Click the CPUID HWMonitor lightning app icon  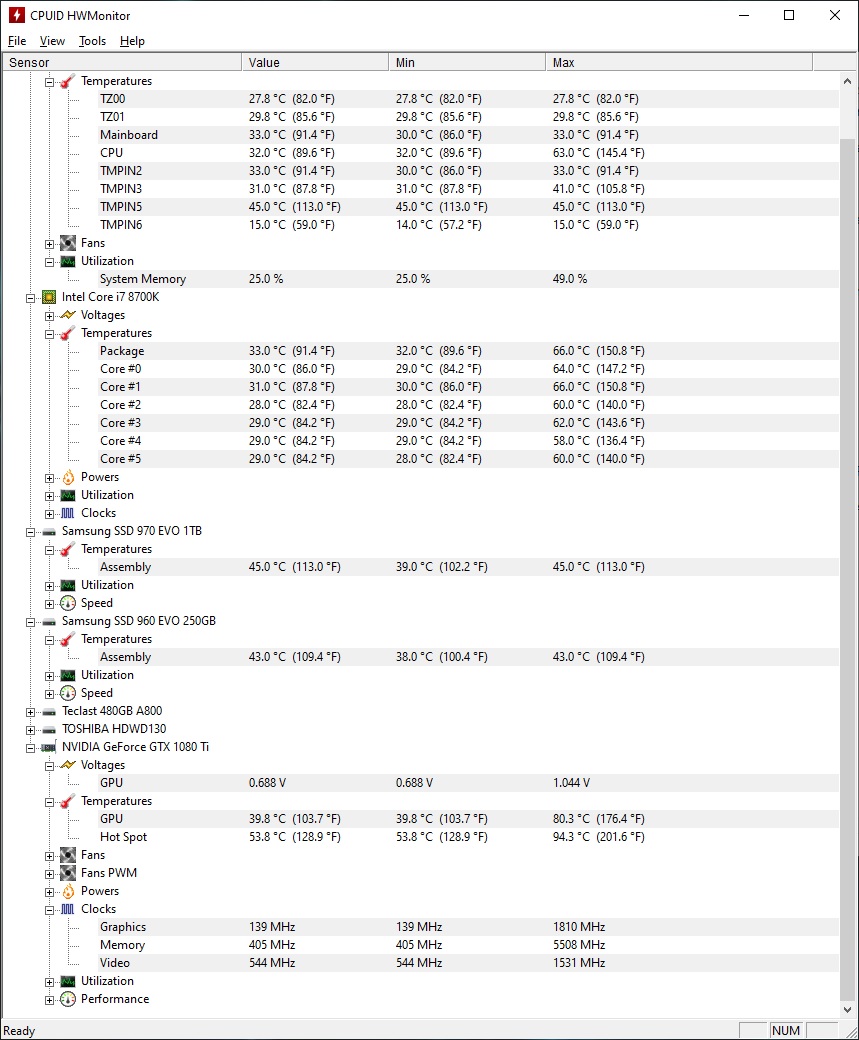pos(17,15)
